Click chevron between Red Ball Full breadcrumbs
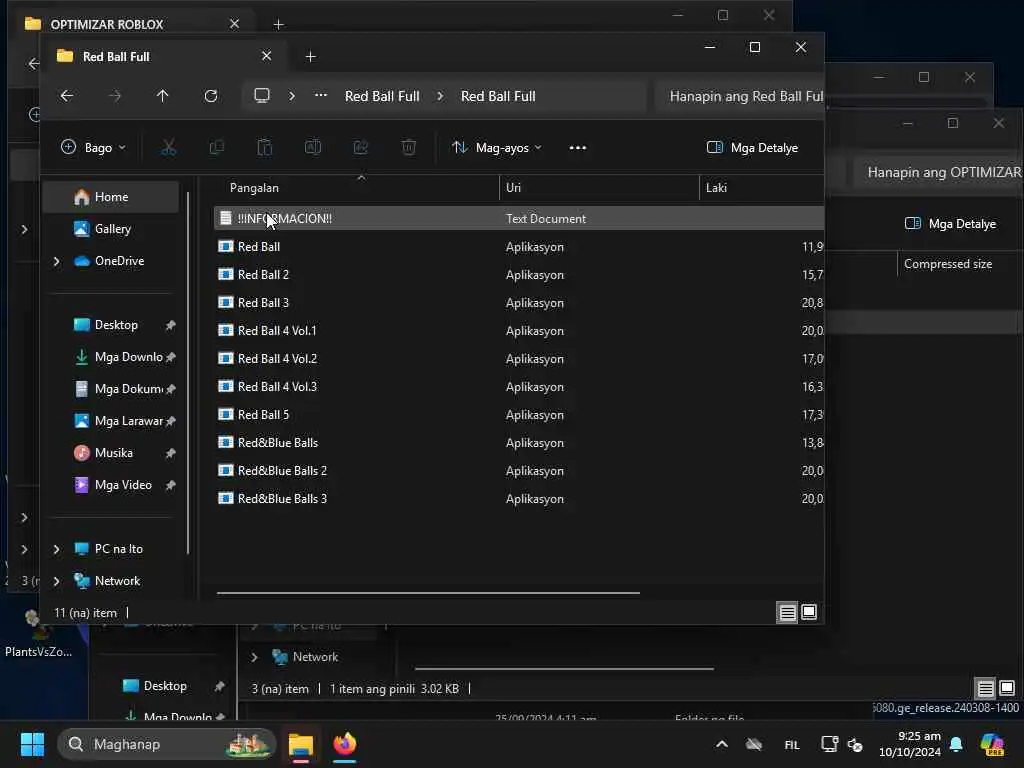The width and height of the screenshot is (1024, 768). pyautogui.click(x=440, y=96)
